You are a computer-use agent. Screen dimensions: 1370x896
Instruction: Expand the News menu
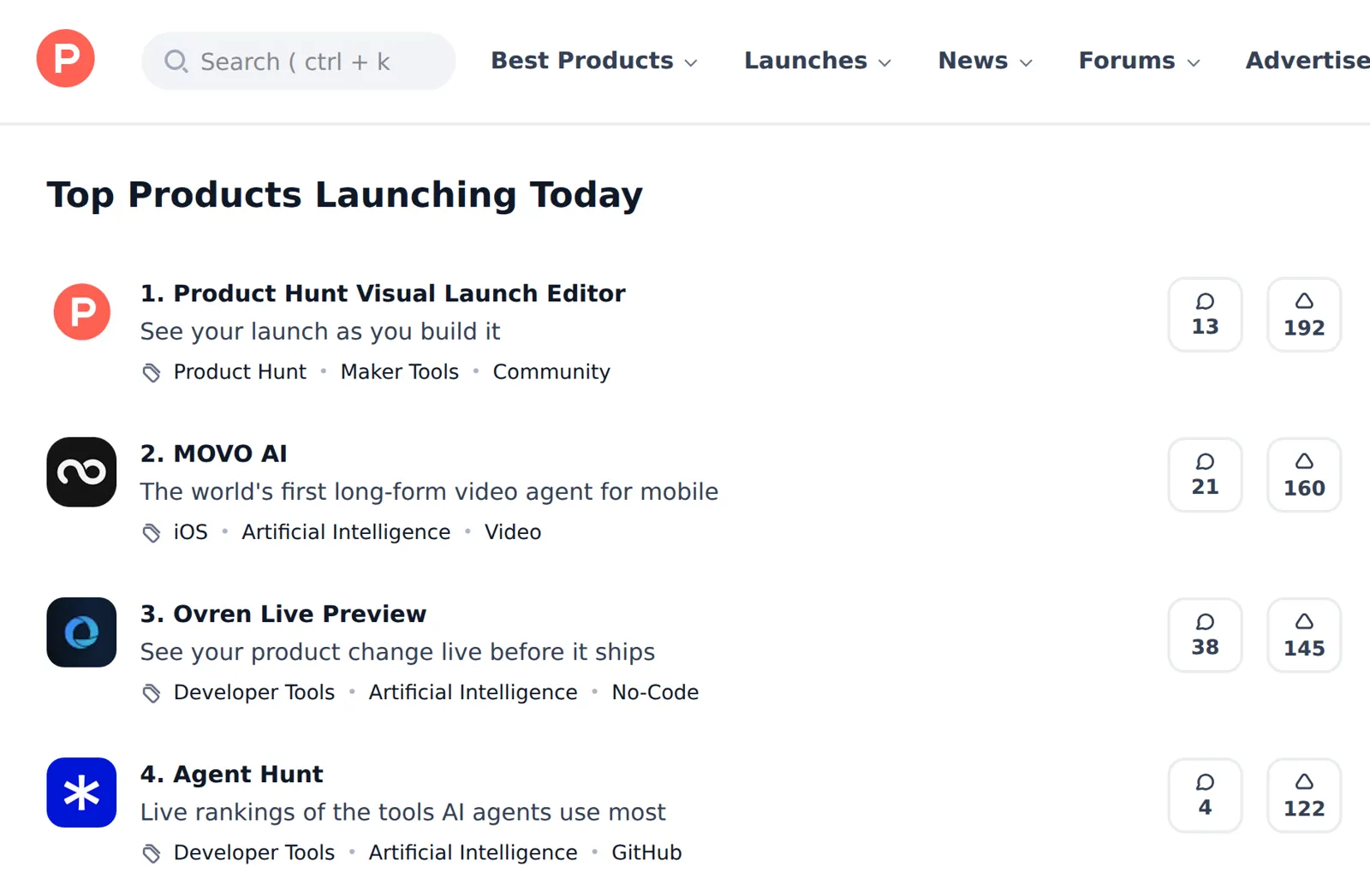[x=986, y=61]
